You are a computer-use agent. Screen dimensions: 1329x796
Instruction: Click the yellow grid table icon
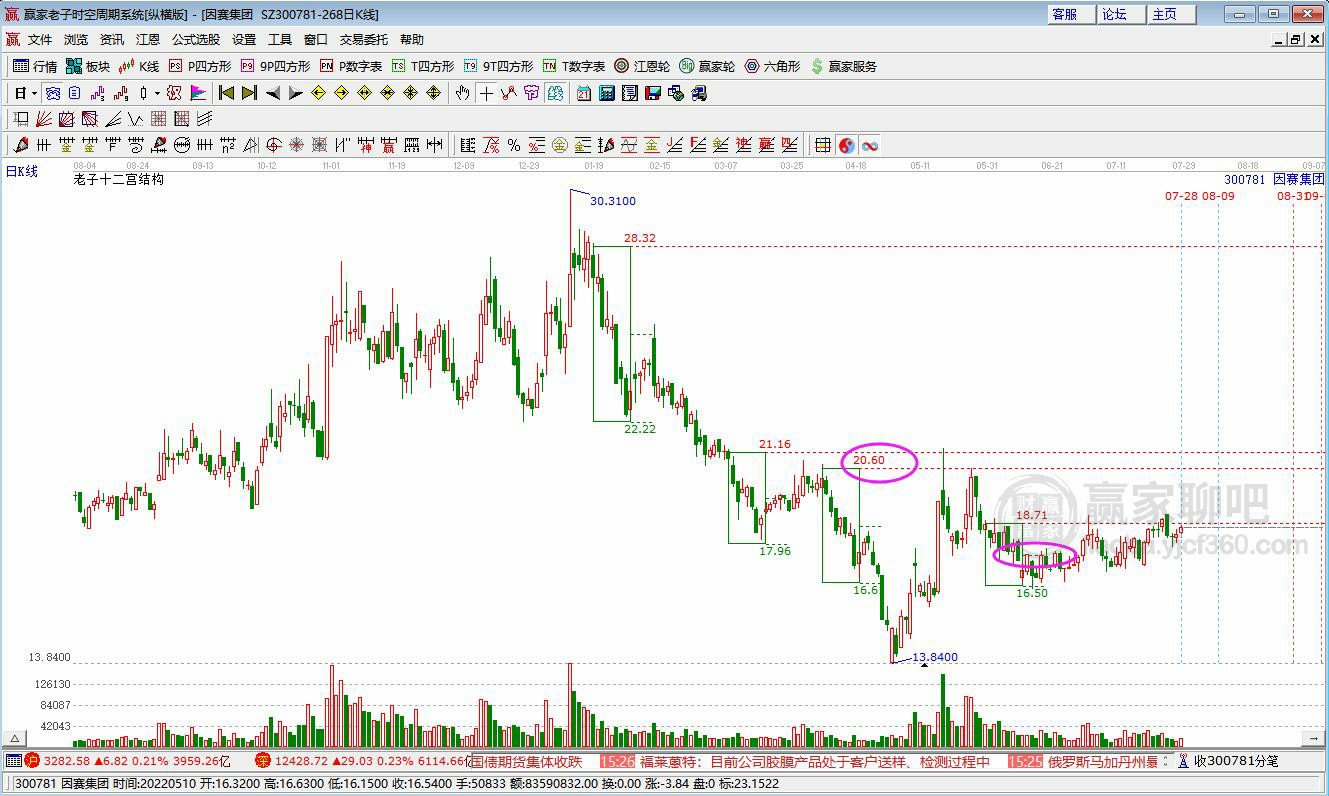click(823, 145)
